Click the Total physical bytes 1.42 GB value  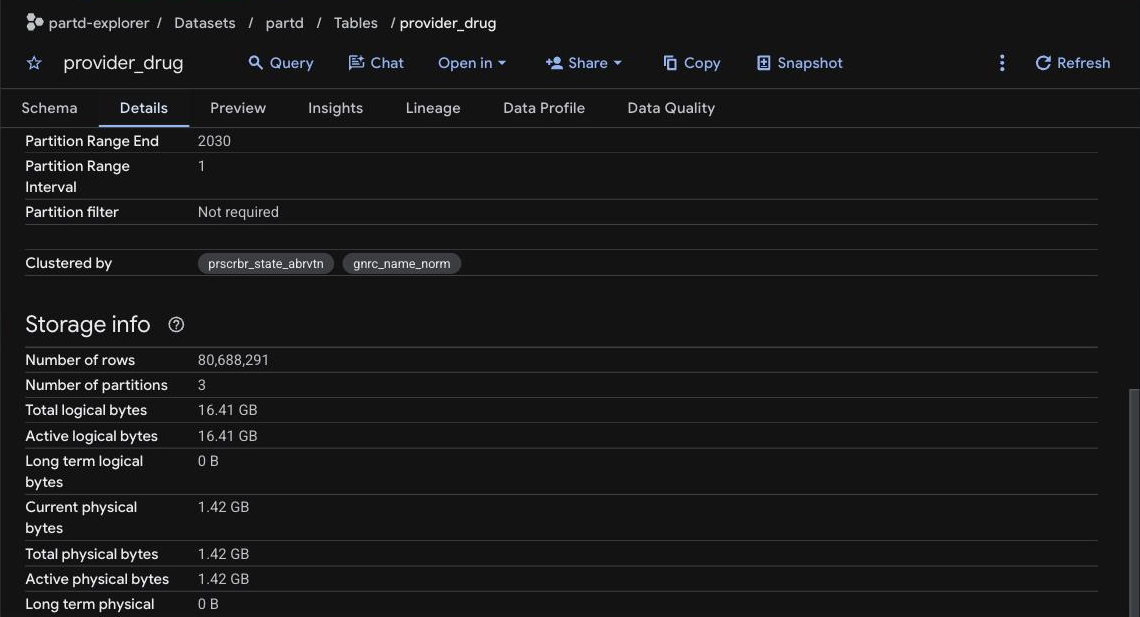pyautogui.click(x=223, y=554)
